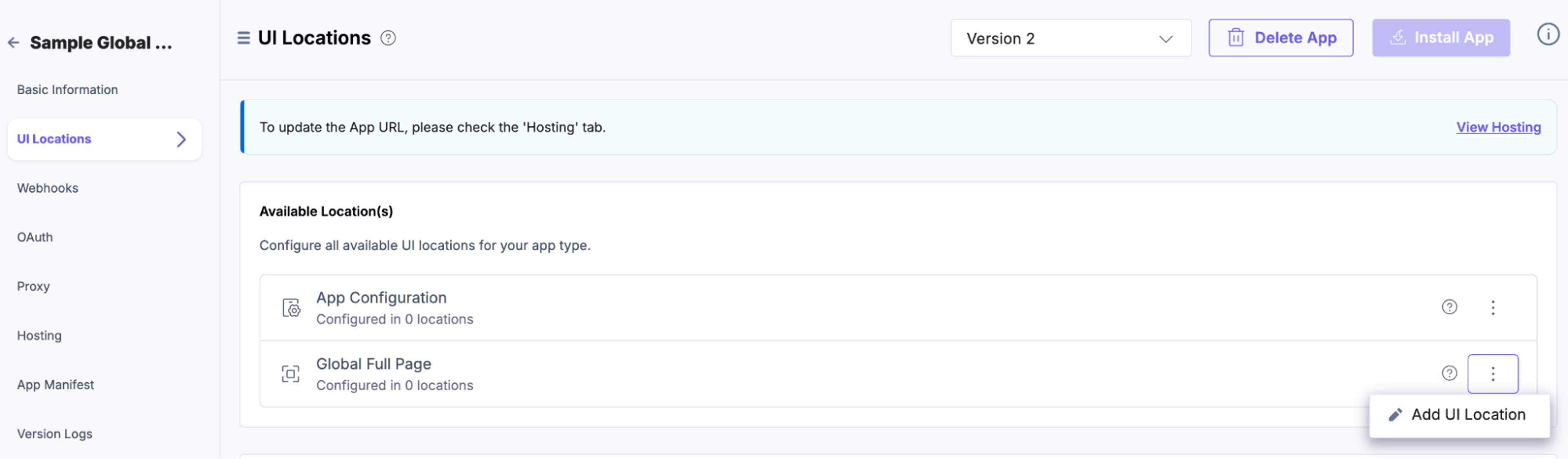
Task: Toggle the hamburger menu next to UI Locations
Action: (243, 38)
